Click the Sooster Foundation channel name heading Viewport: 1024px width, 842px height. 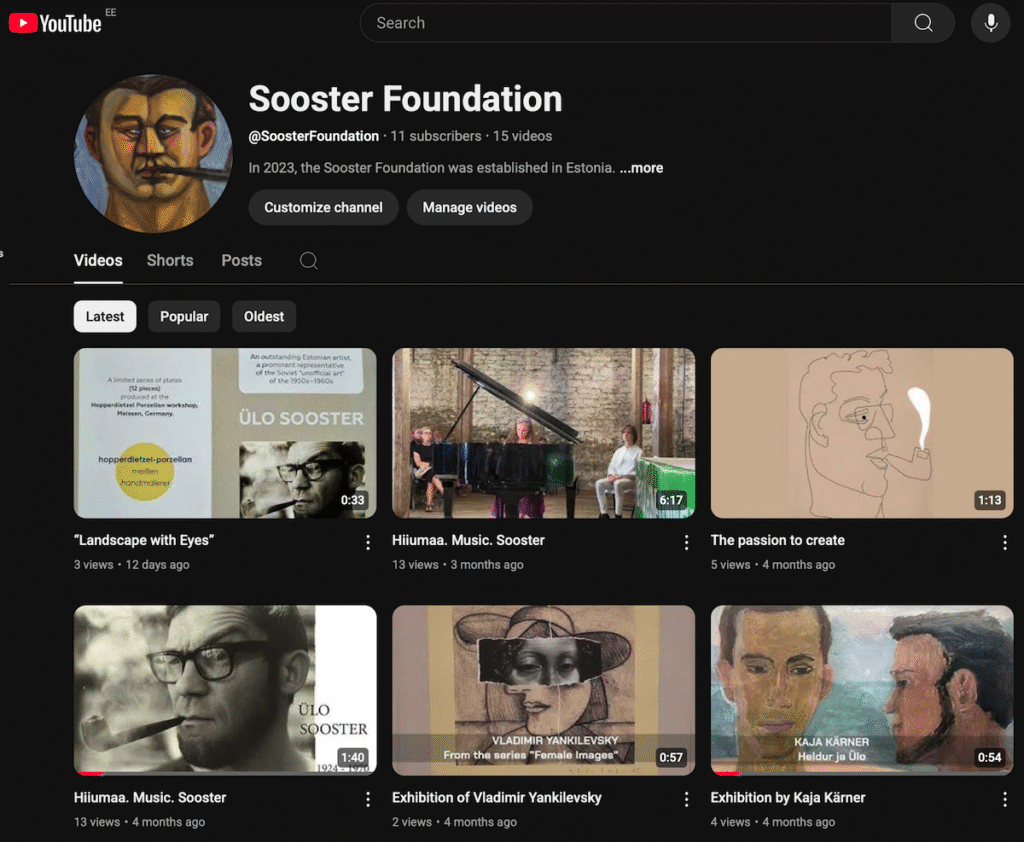click(x=406, y=99)
